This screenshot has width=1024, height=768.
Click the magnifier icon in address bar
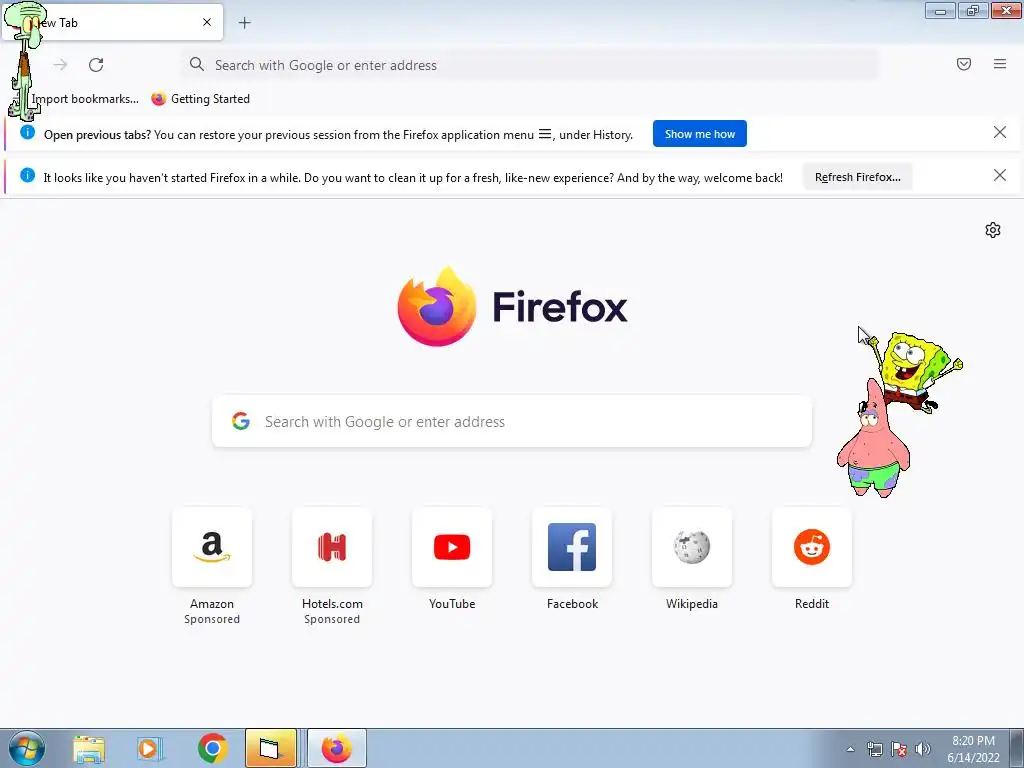[x=197, y=64]
